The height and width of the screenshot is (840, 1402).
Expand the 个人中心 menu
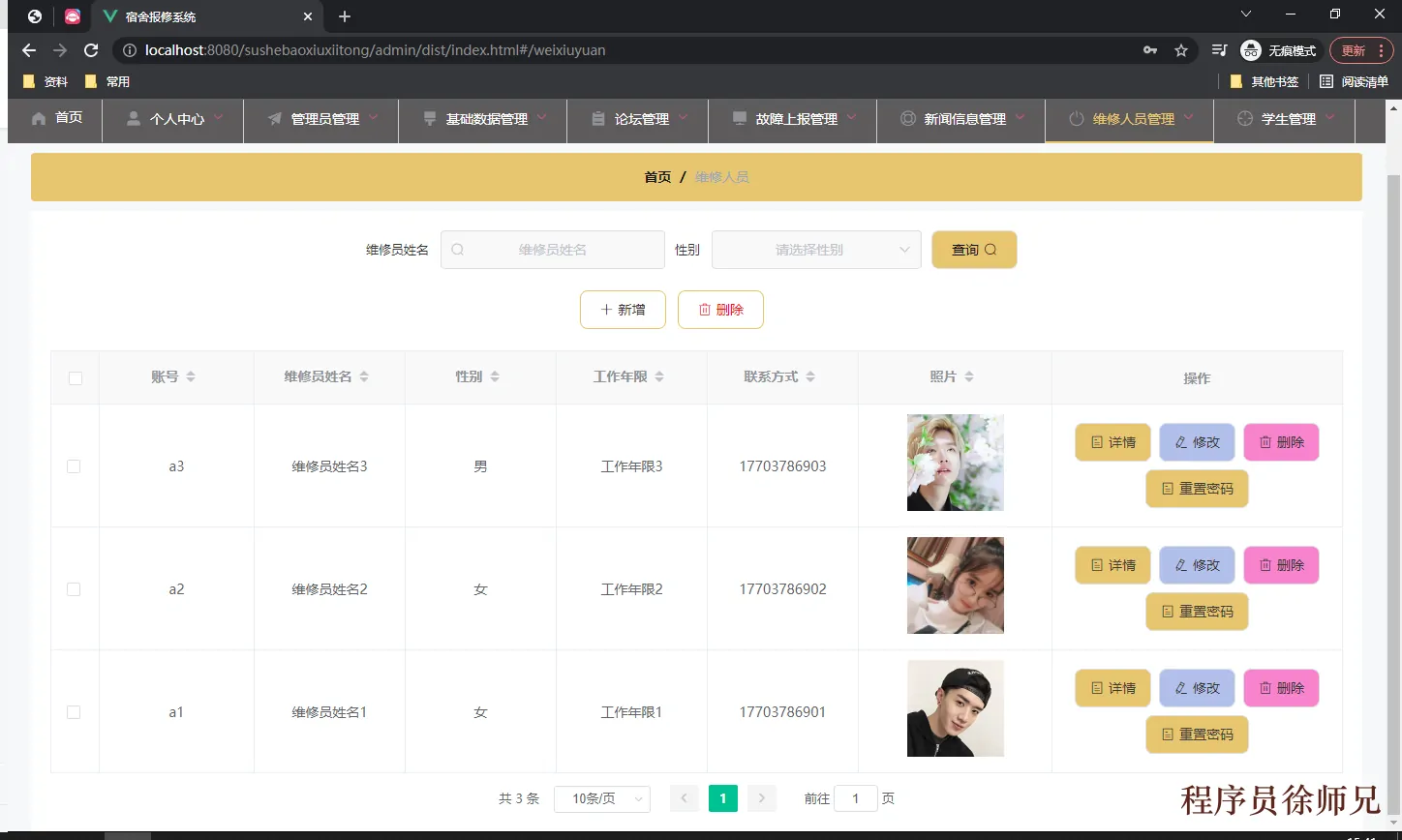click(172, 119)
